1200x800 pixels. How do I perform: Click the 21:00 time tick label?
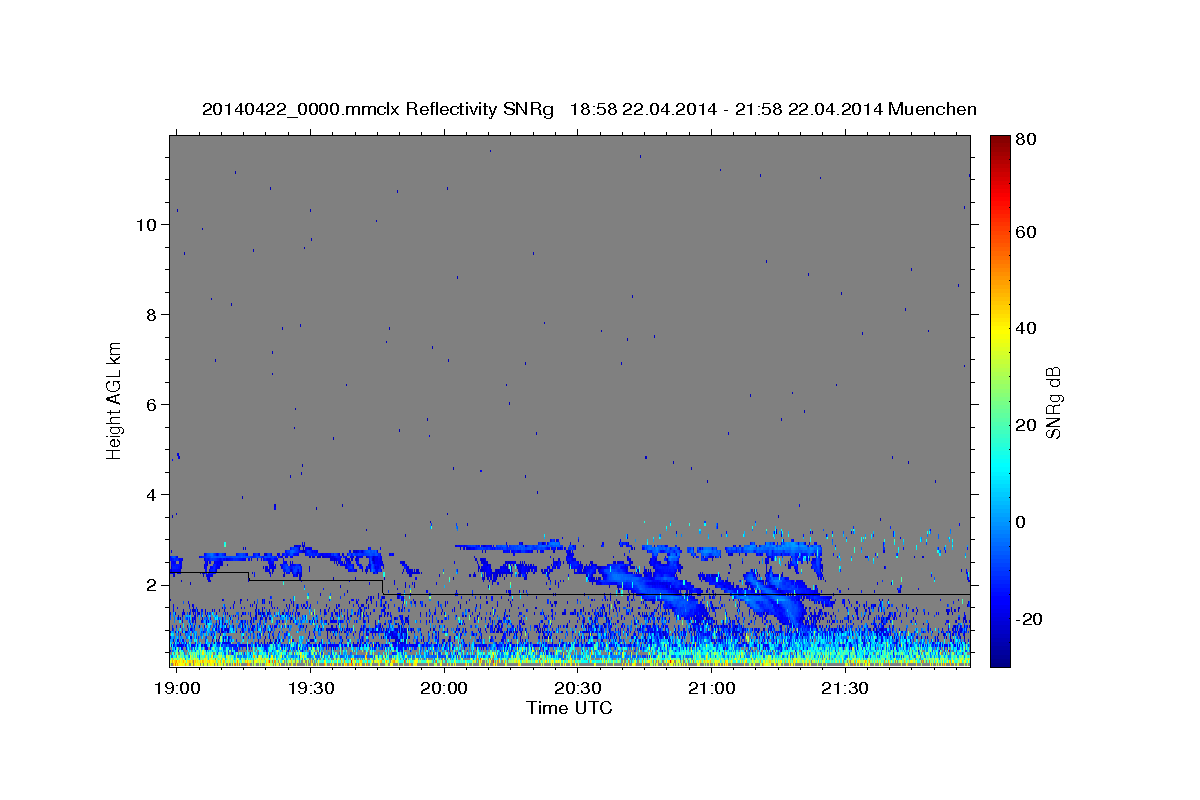pos(711,689)
